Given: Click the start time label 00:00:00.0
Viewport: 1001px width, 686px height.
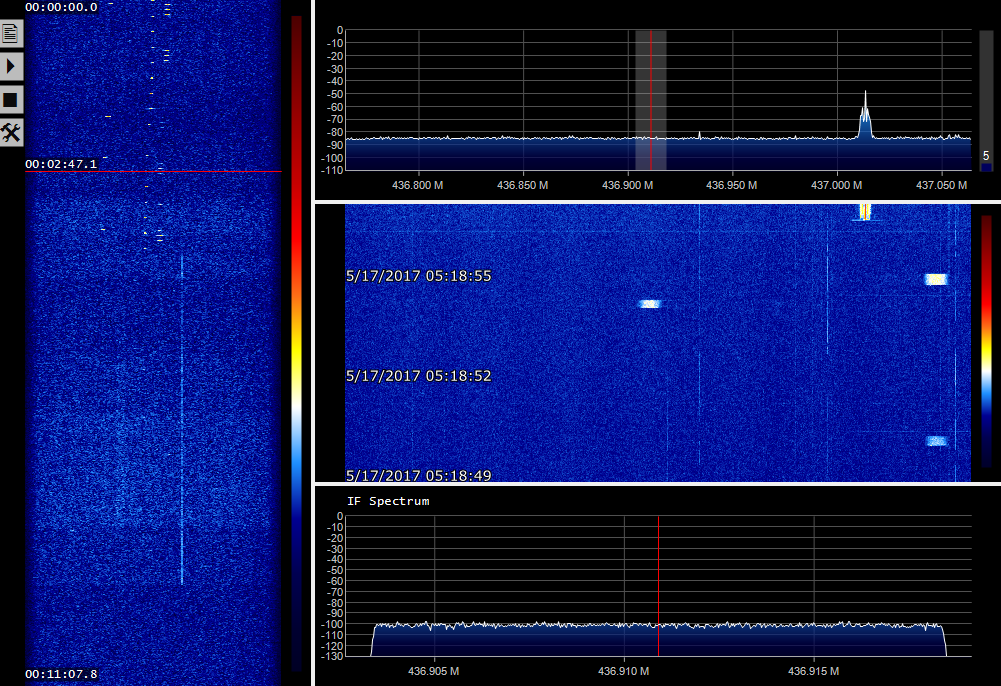Looking at the screenshot, I should [x=61, y=7].
